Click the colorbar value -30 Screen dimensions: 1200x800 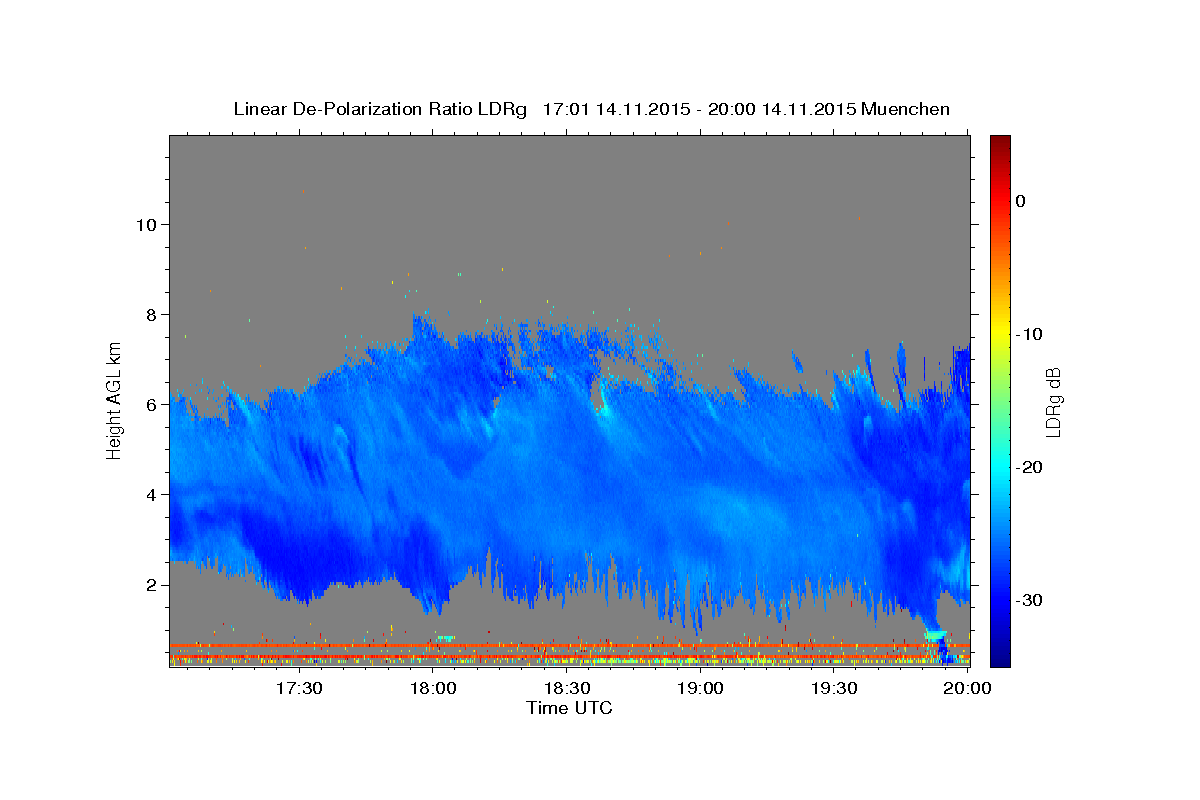pyautogui.click(x=1029, y=600)
